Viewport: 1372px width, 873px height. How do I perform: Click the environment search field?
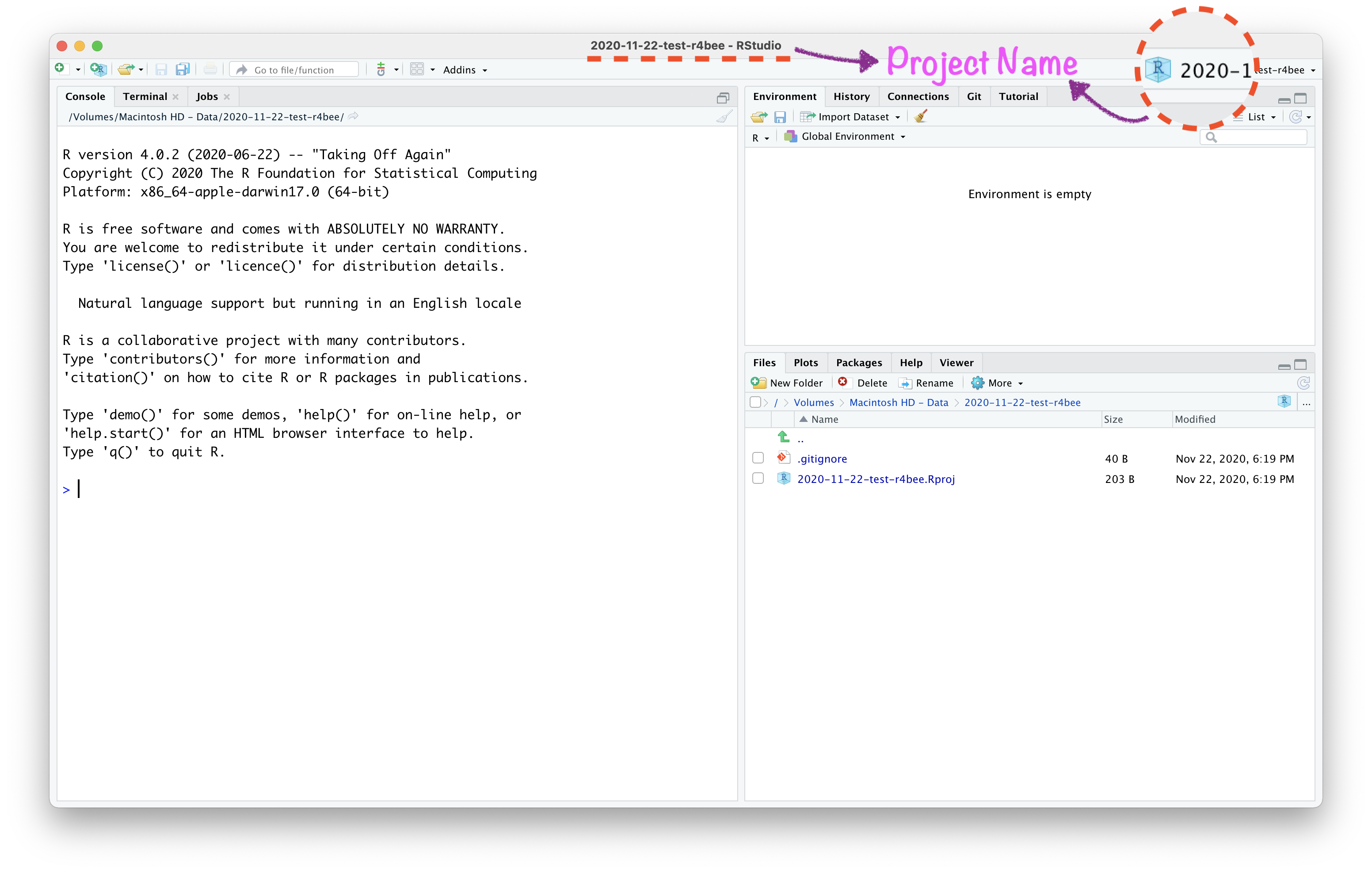click(x=1253, y=137)
